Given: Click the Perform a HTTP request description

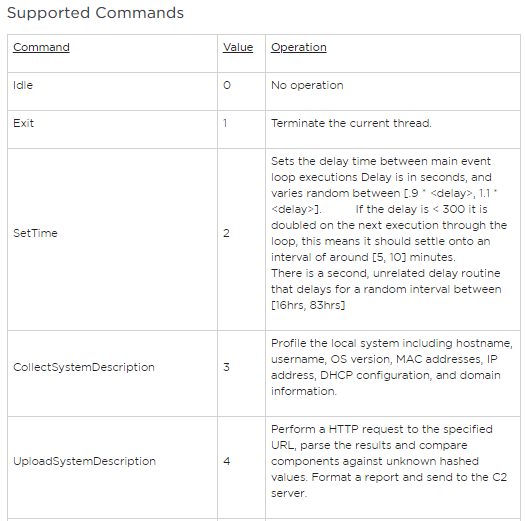Looking at the screenshot, I should point(389,461).
